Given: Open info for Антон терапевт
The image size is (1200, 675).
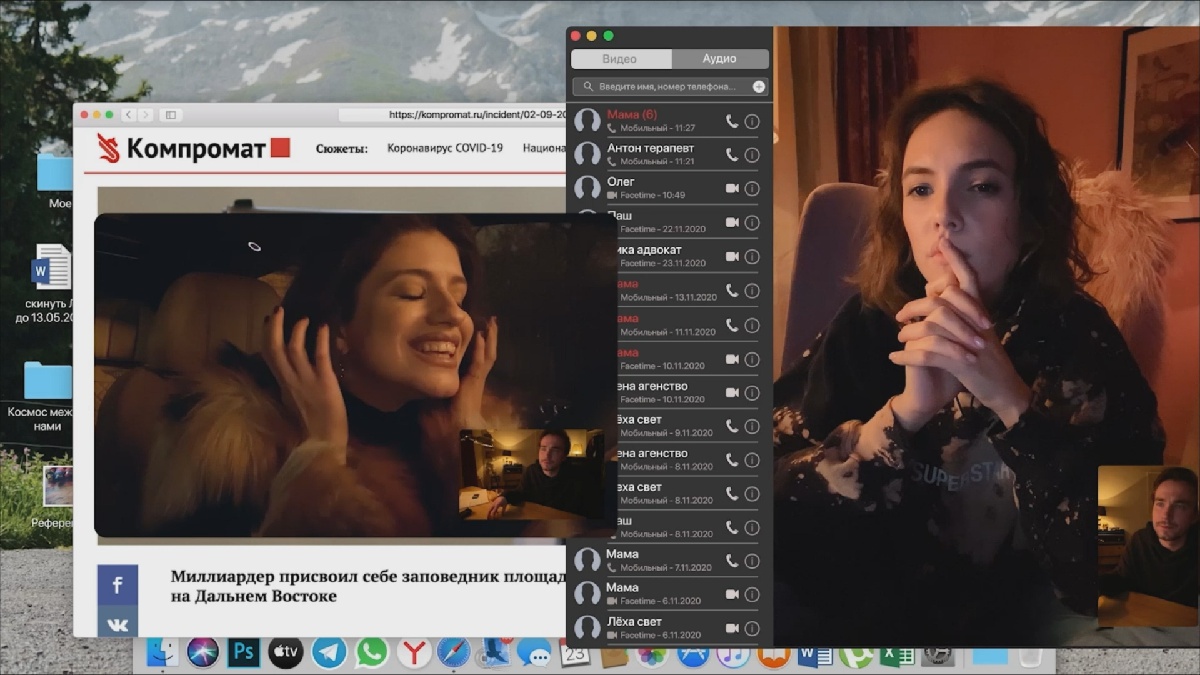Looking at the screenshot, I should (752, 155).
